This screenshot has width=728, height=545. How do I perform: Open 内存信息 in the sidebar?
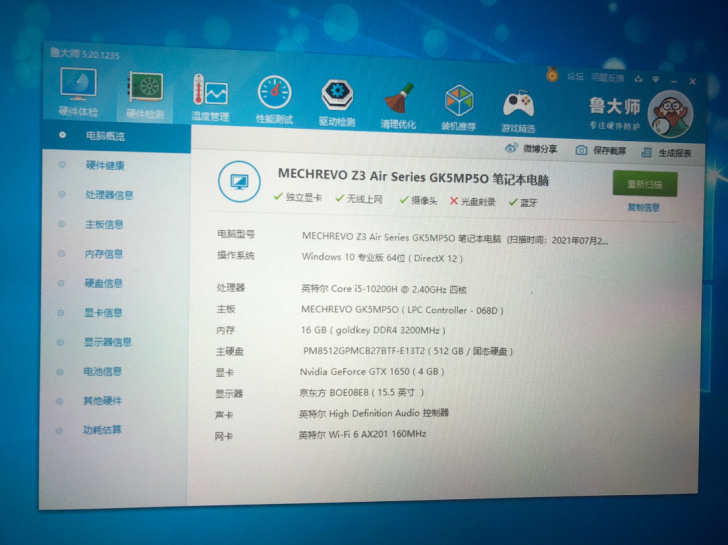click(x=104, y=254)
